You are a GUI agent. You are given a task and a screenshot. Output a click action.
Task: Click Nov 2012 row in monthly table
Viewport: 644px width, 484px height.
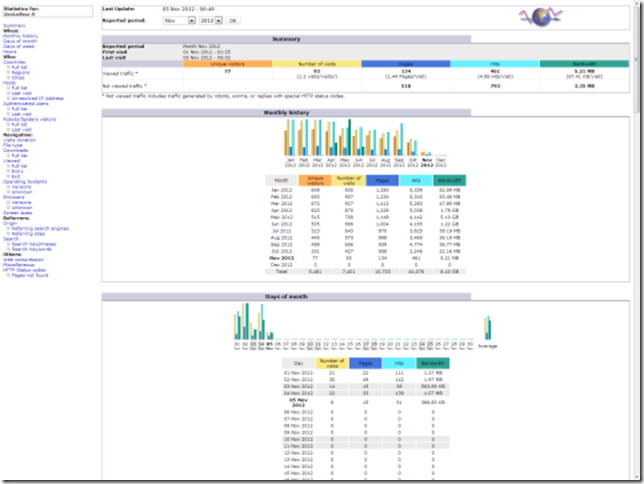(x=366, y=258)
